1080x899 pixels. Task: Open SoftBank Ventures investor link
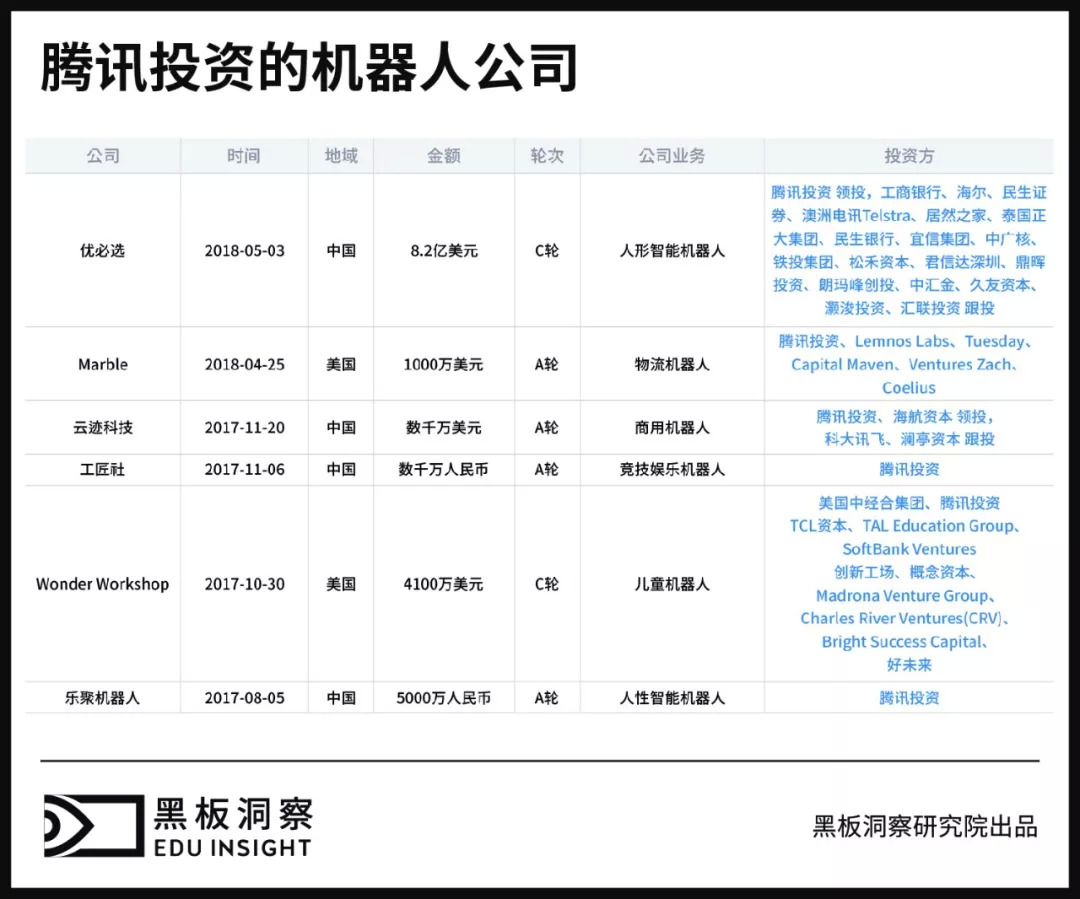(x=909, y=549)
